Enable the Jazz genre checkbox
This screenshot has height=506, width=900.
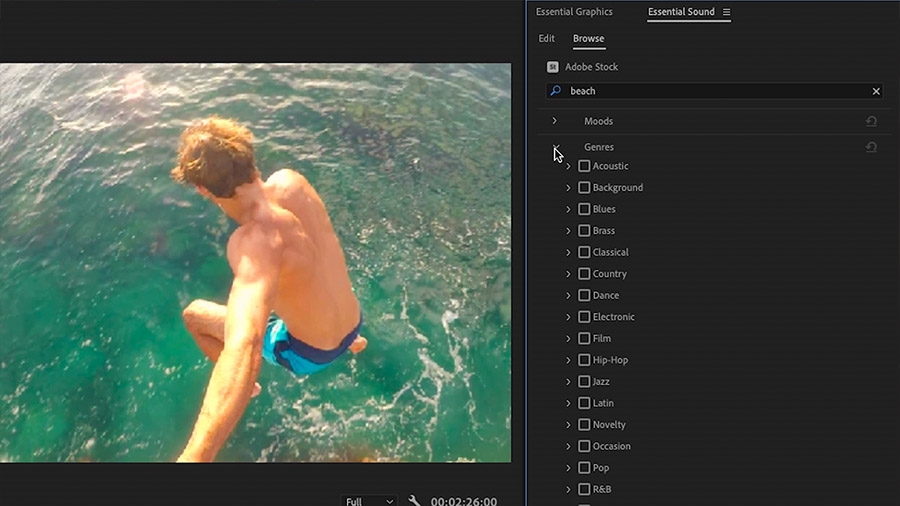(584, 382)
